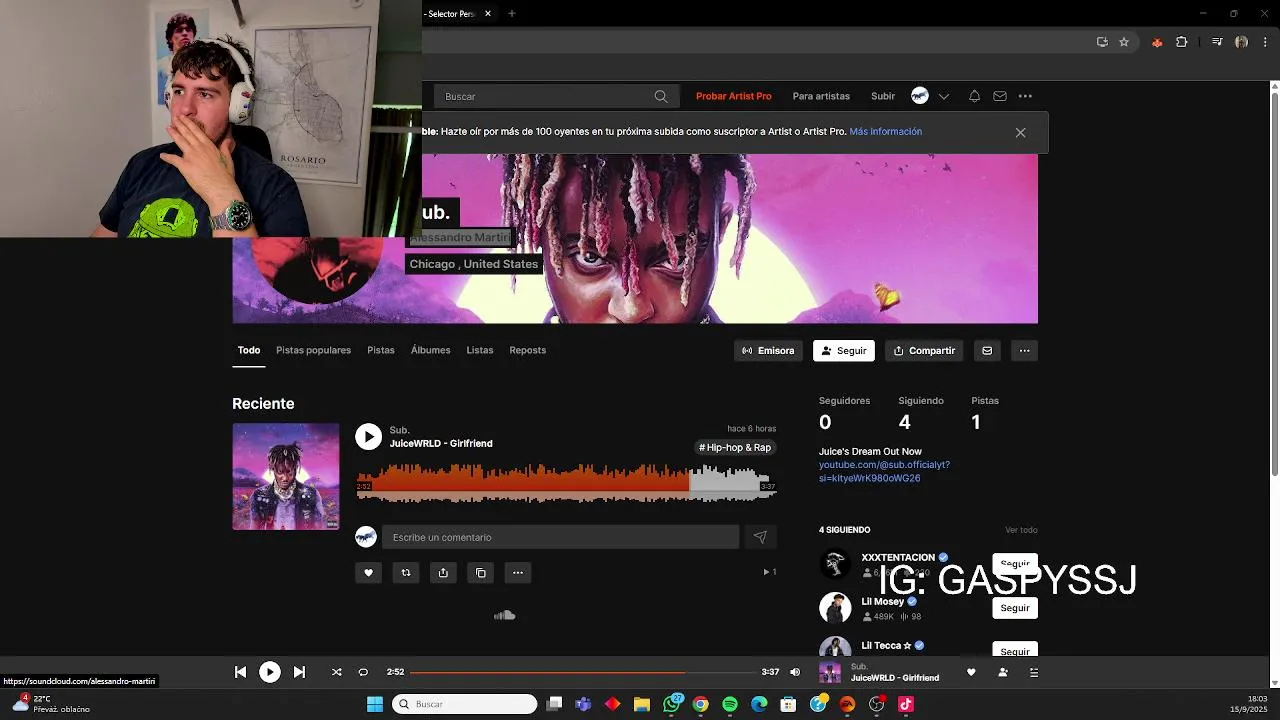Open browser extensions puzzle icon
This screenshot has height=720, width=1280.
tap(1182, 42)
